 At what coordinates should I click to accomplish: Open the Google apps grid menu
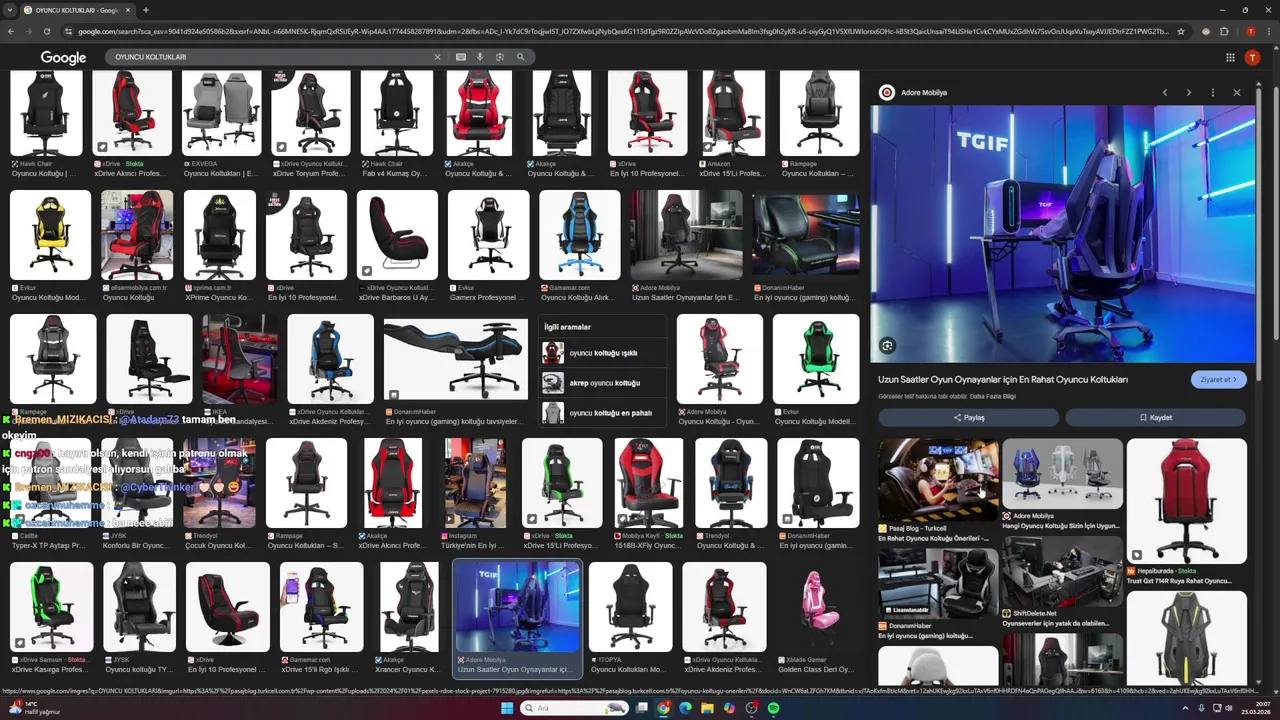coord(1230,57)
